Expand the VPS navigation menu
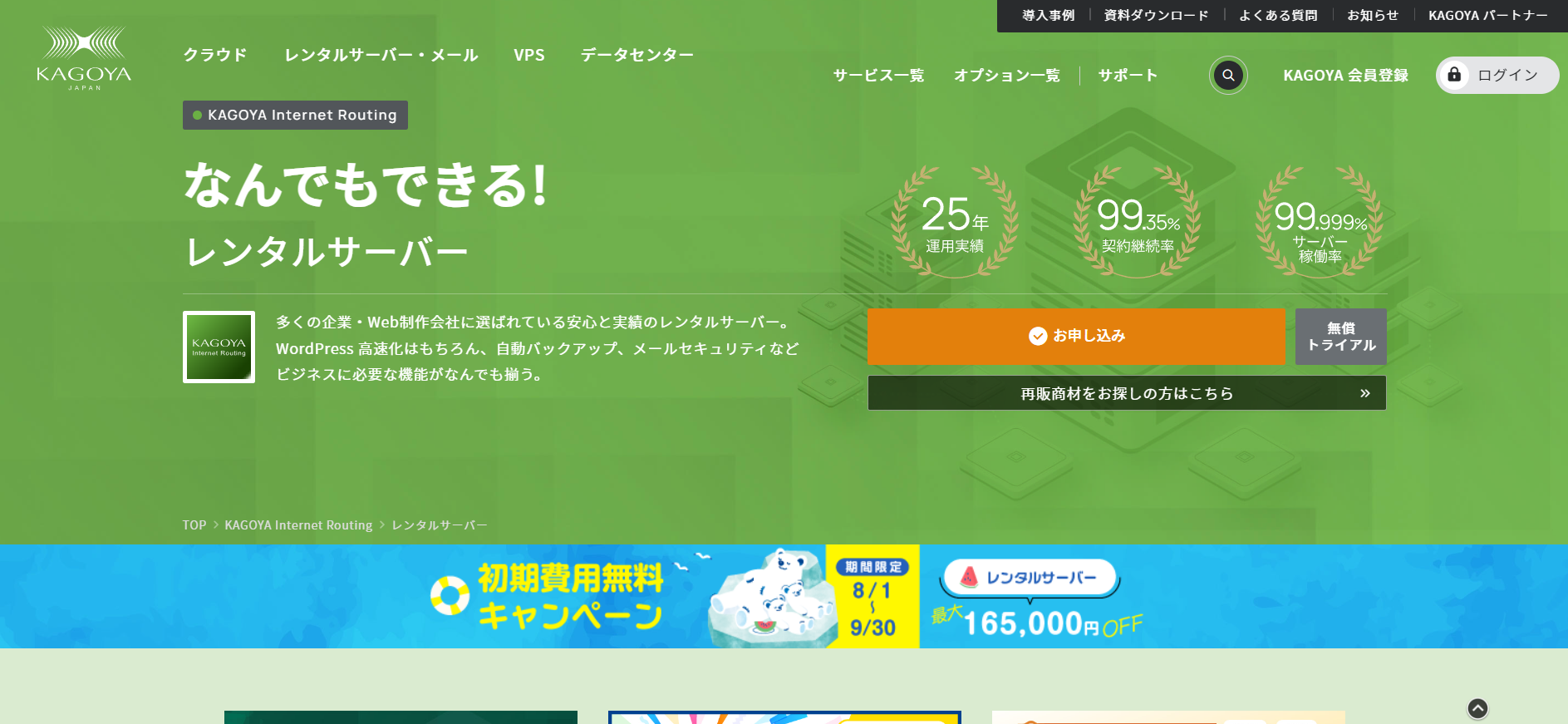 529,55
